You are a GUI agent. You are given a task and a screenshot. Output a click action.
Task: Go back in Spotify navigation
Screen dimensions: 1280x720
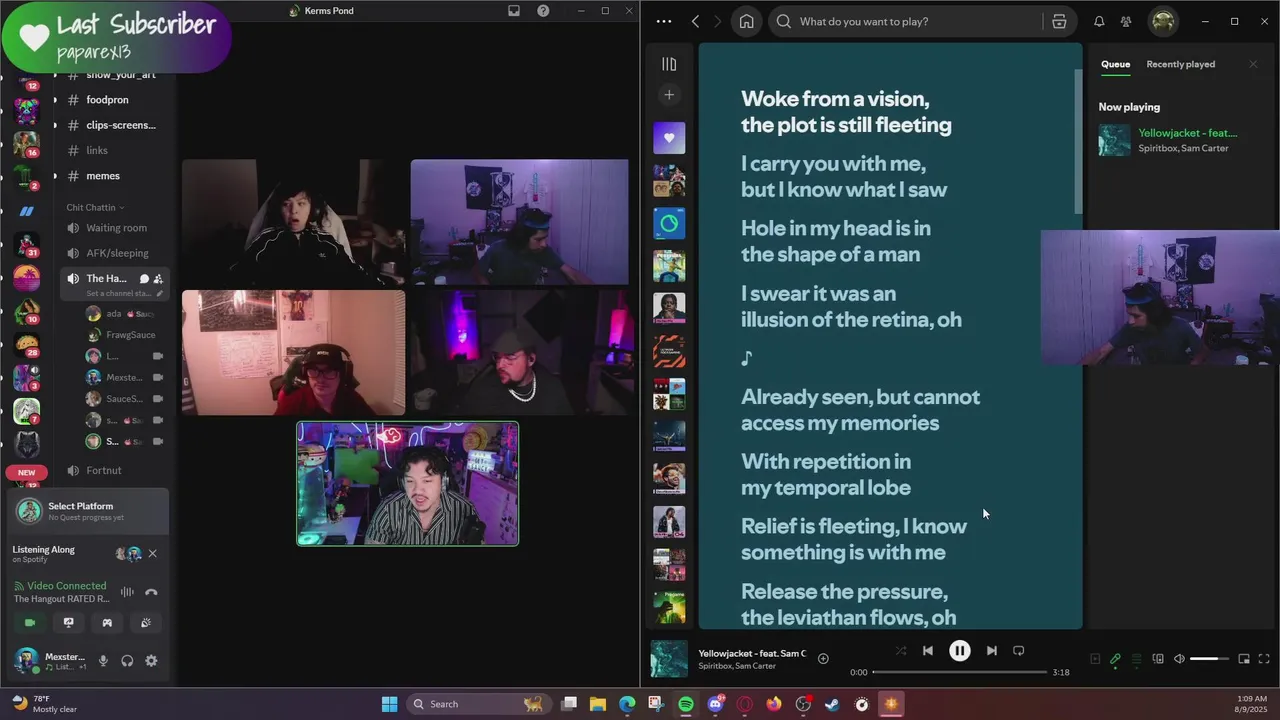(x=696, y=21)
